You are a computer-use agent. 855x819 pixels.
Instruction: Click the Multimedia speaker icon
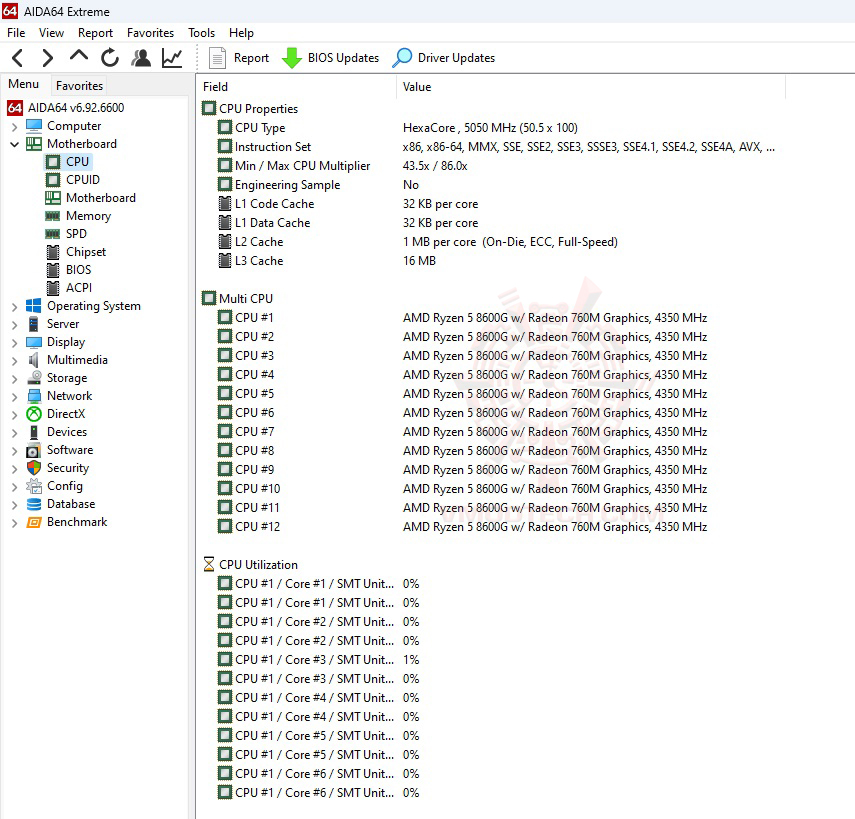34,360
